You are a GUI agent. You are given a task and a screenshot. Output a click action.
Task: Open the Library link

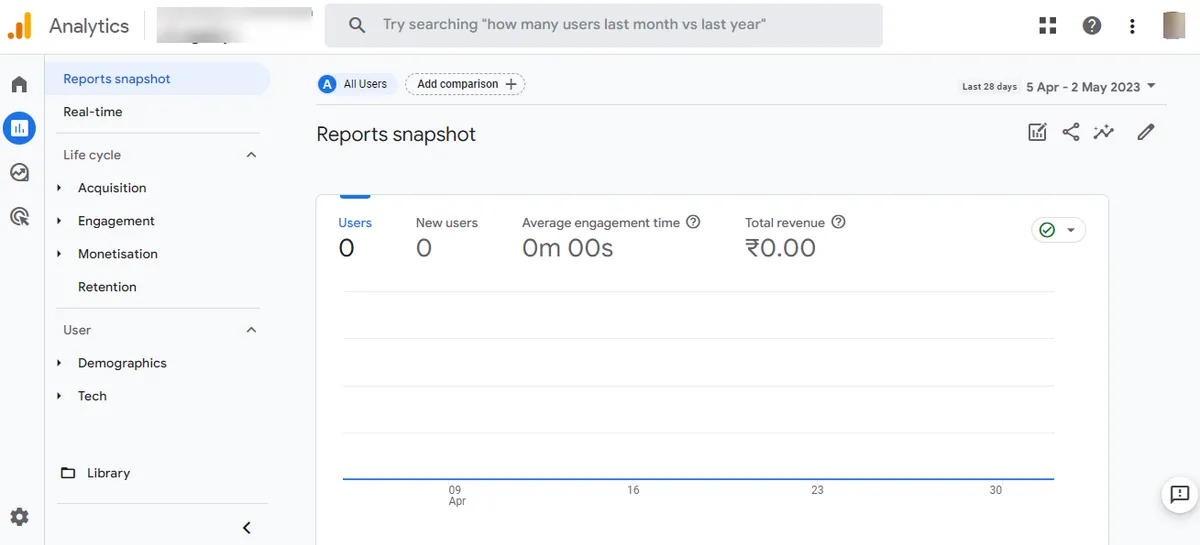108,473
